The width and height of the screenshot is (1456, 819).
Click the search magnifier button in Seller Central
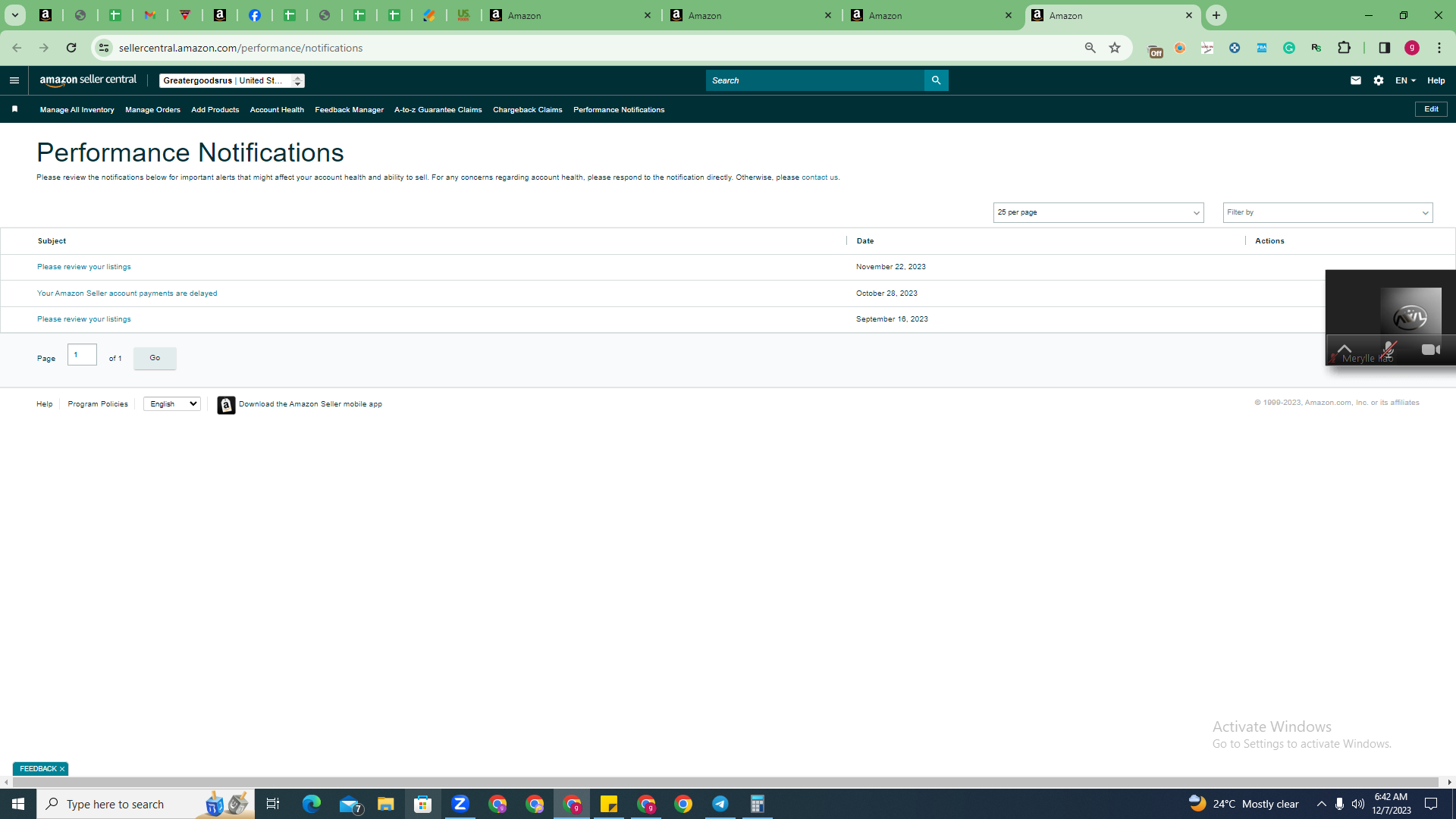936,80
